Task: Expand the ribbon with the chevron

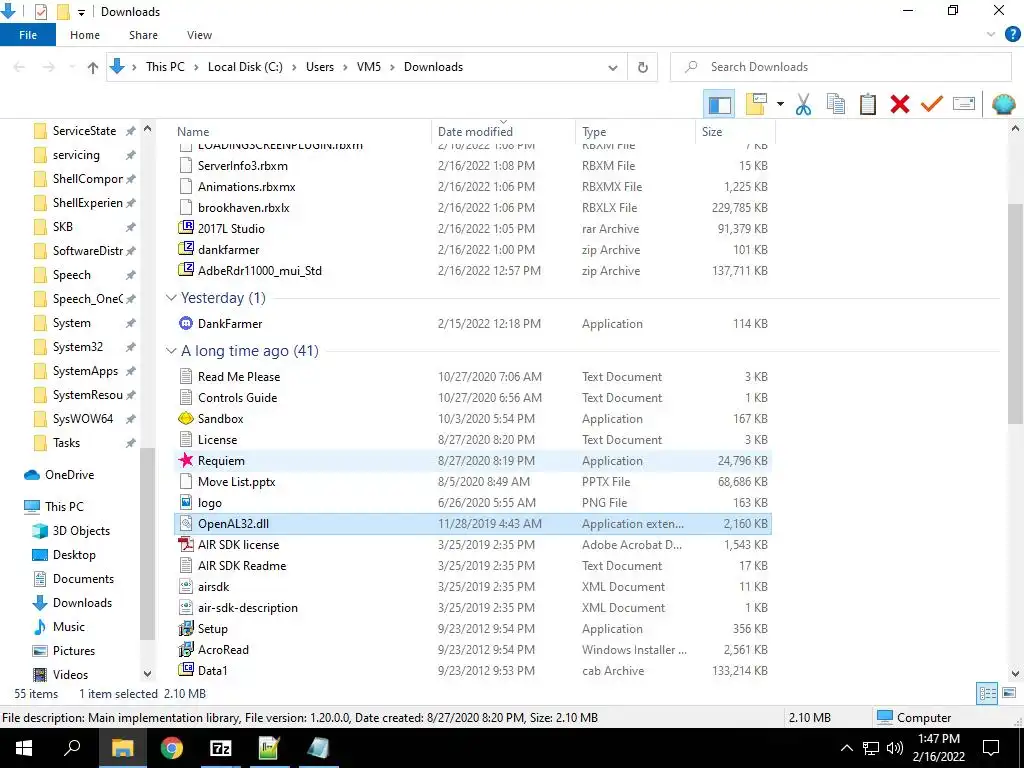Action: (991, 35)
